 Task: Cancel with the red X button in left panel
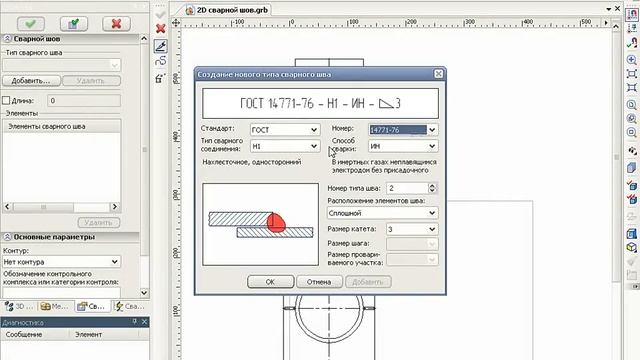pos(116,24)
